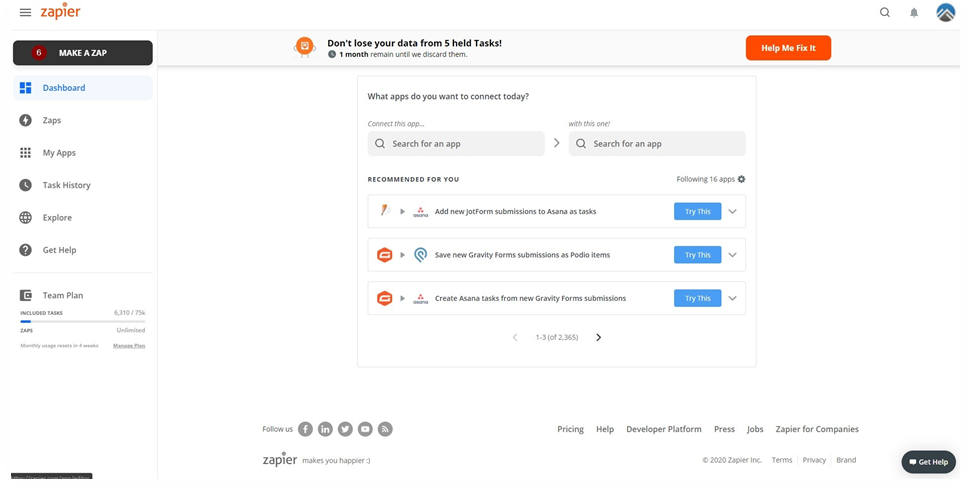
Task: Click the Explore globe icon
Action: click(25, 217)
